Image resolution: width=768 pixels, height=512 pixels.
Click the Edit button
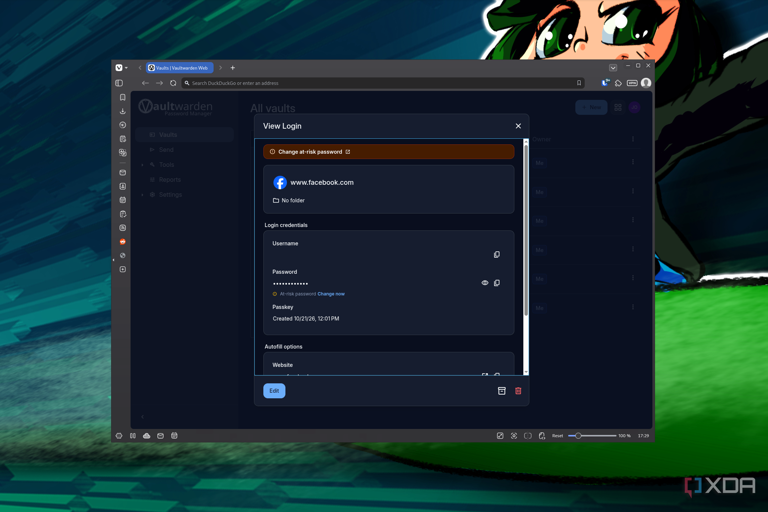pyautogui.click(x=274, y=390)
